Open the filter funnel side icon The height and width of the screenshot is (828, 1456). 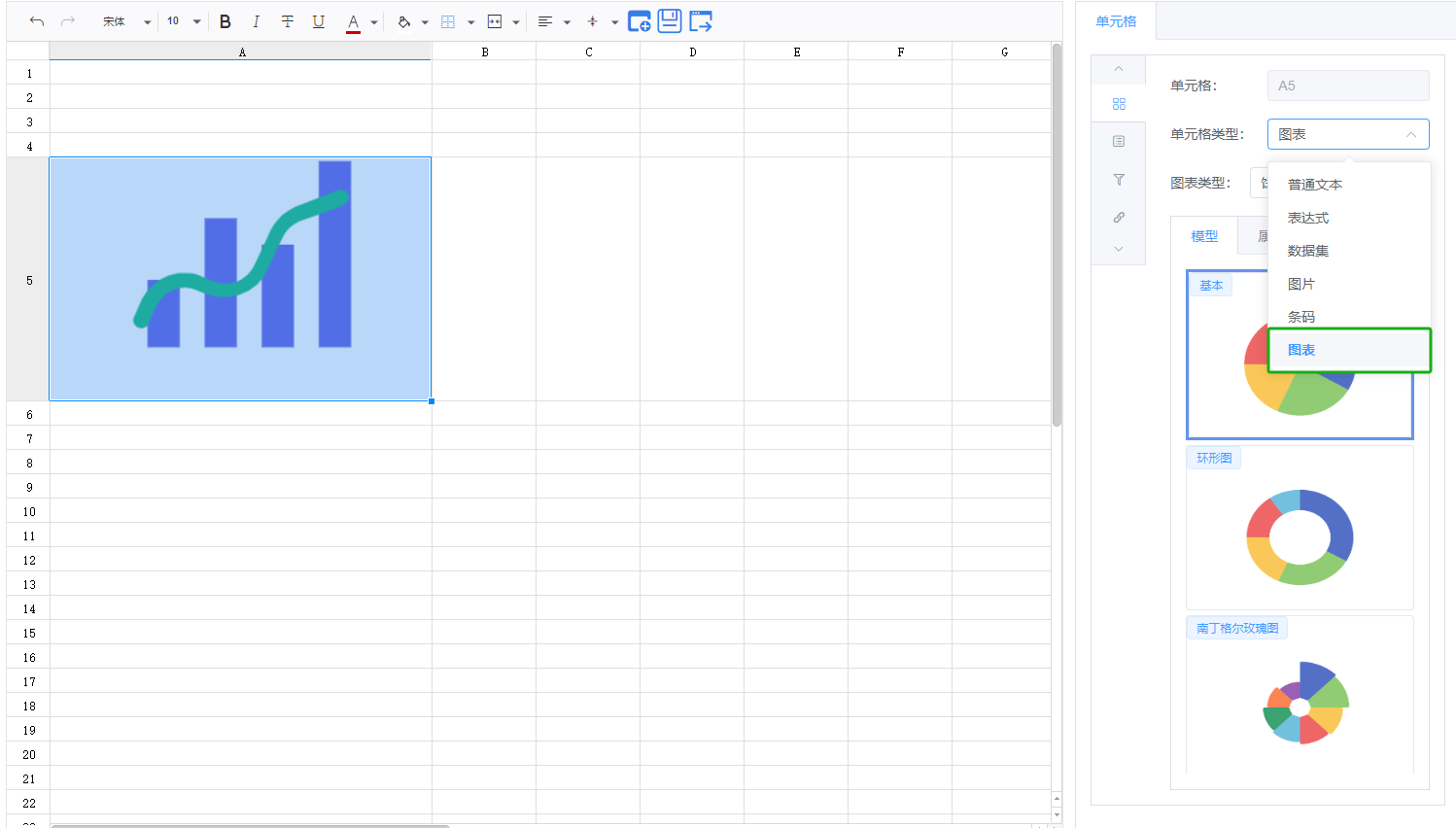pos(1119,180)
